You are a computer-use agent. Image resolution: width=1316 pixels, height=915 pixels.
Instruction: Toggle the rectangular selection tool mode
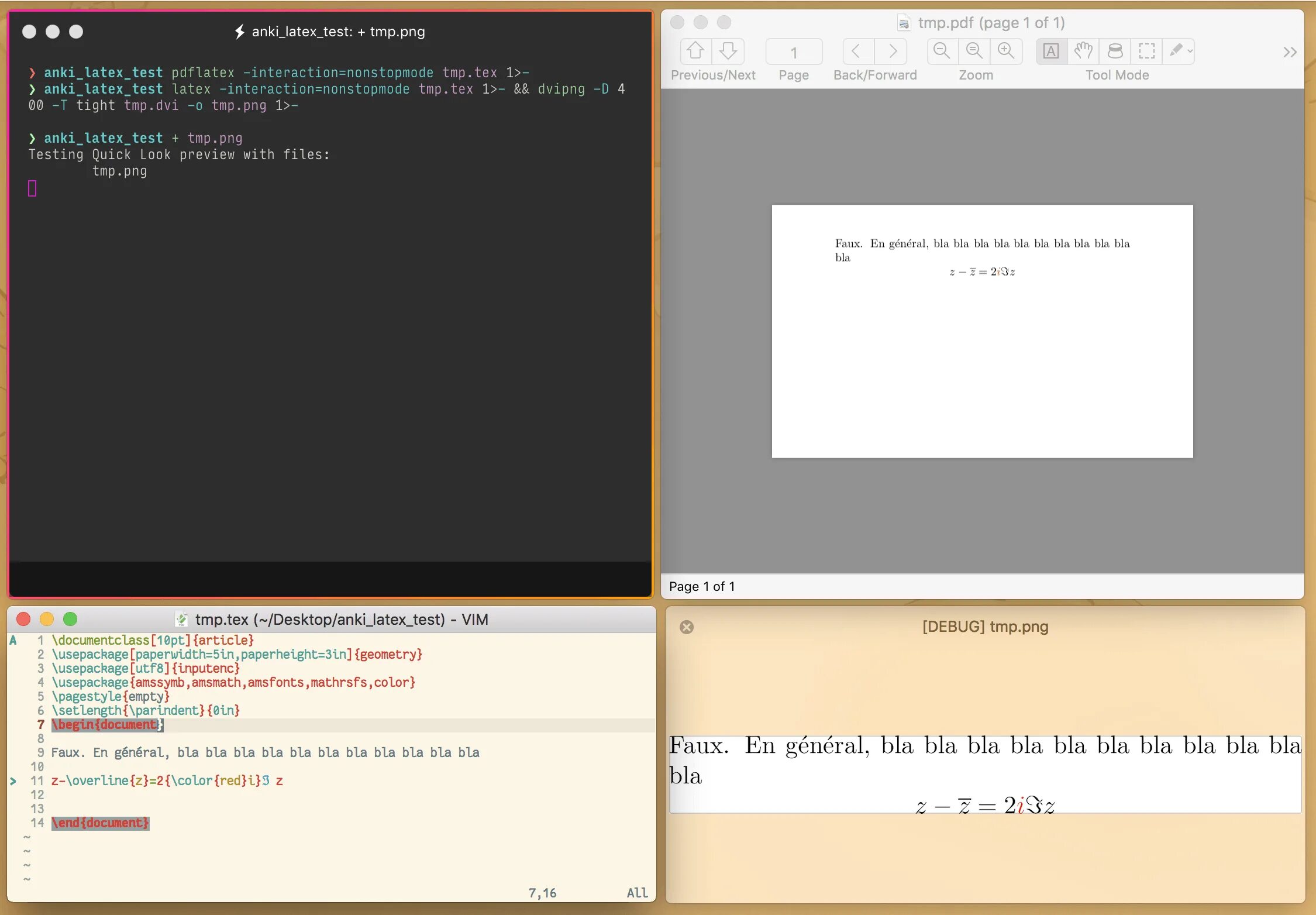[1148, 51]
